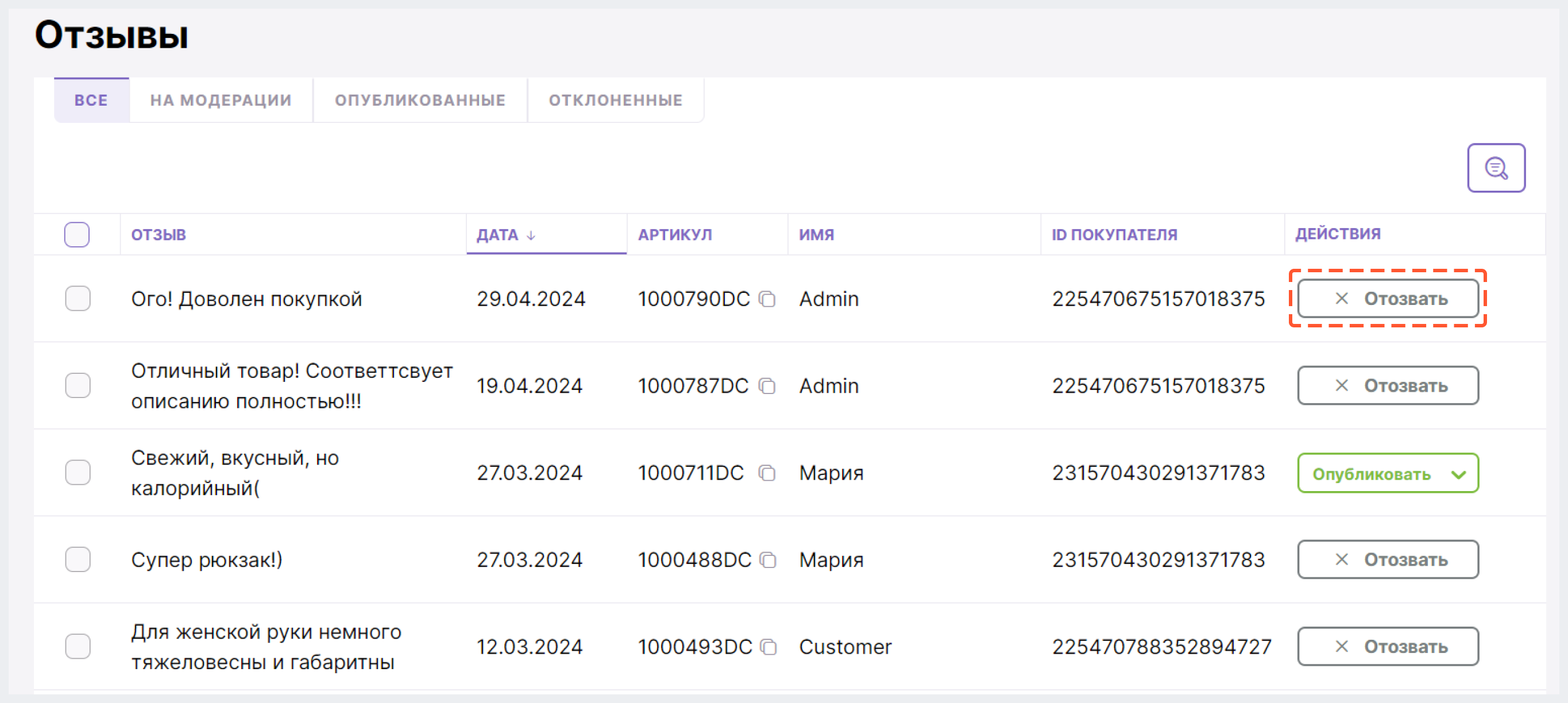Toggle the select-all reviews checkbox in header
1568x703 pixels.
click(x=77, y=234)
